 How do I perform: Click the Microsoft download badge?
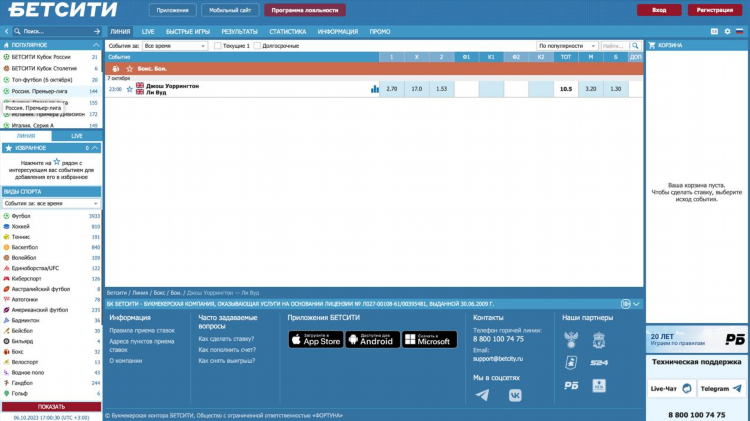(x=429, y=340)
